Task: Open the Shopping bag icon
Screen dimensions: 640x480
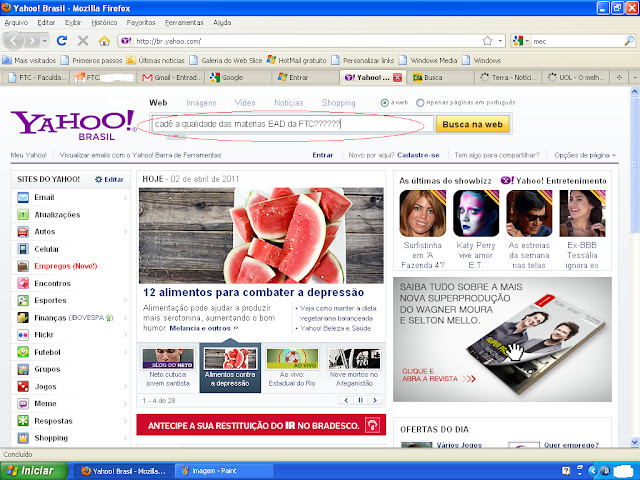Action: coord(23,438)
